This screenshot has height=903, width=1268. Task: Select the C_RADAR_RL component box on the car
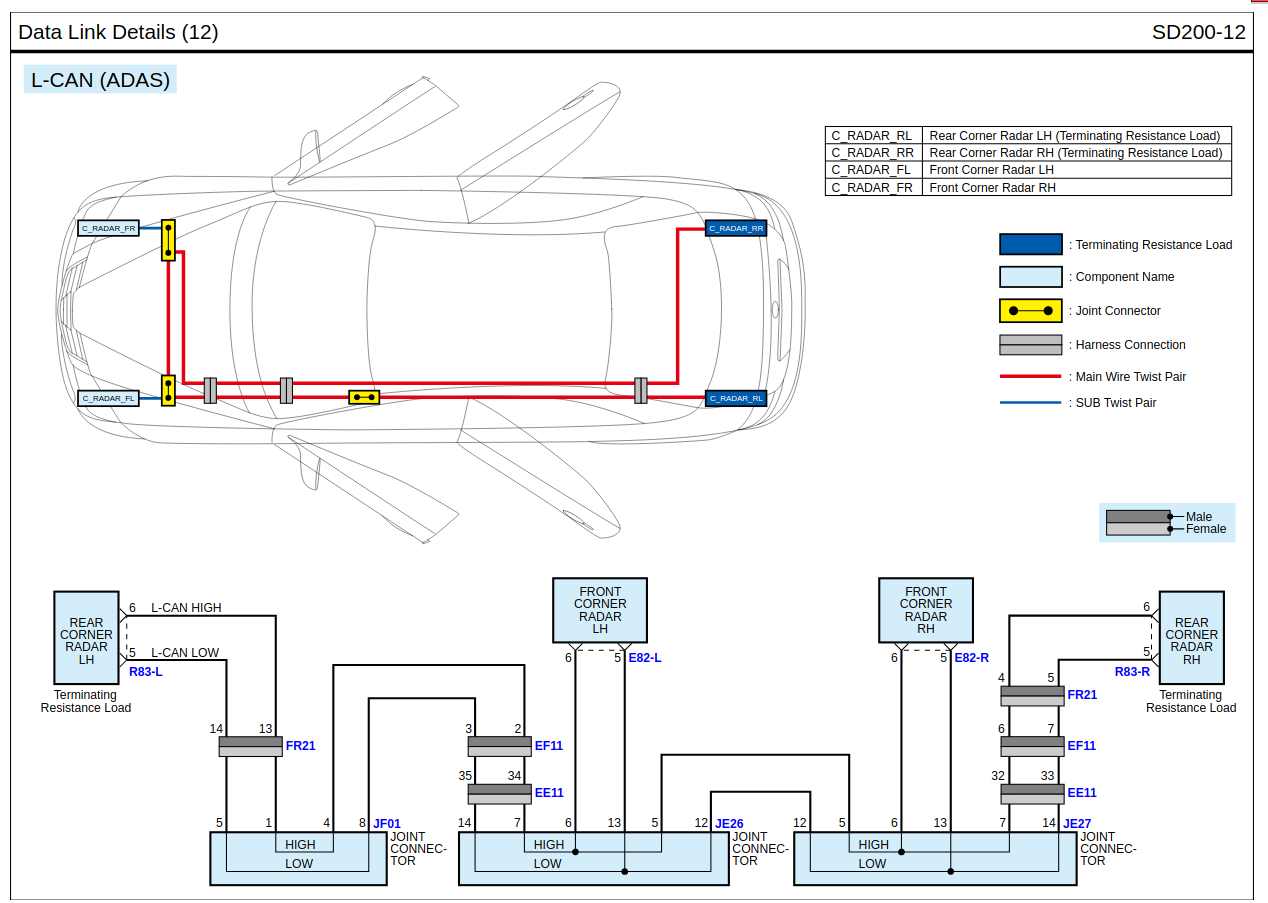tap(736, 398)
